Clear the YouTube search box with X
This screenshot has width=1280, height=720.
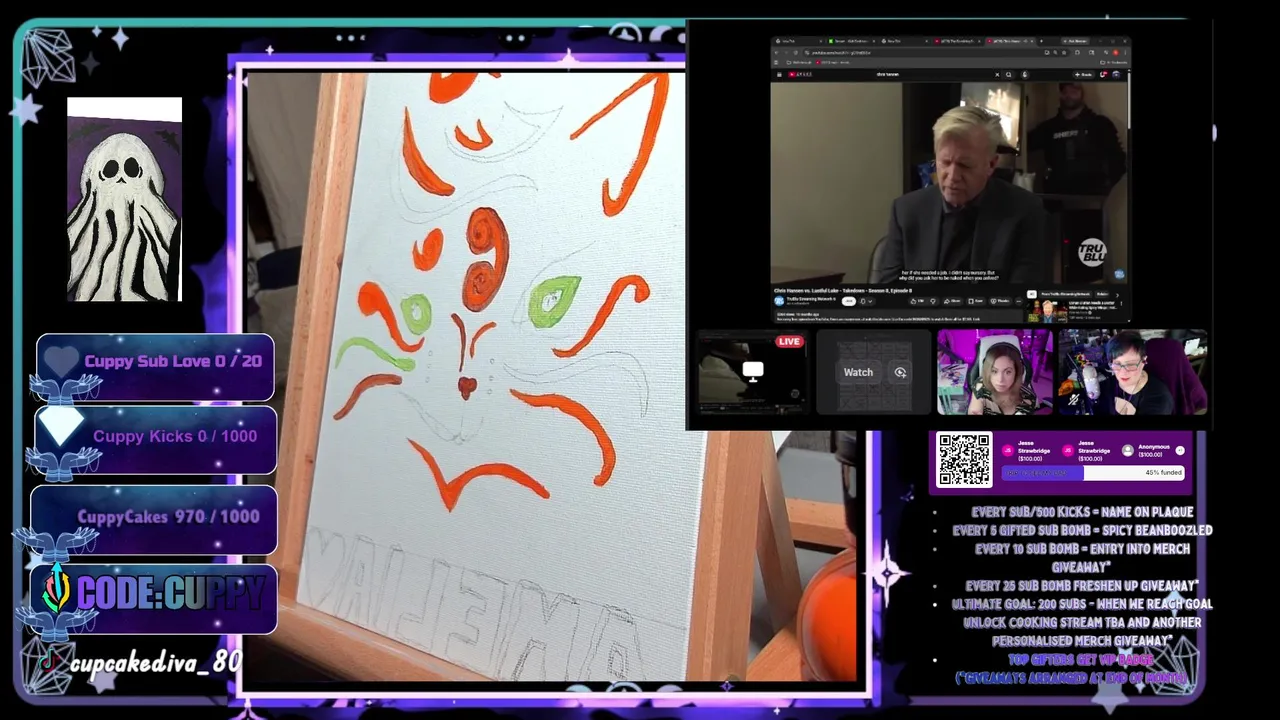click(x=997, y=74)
